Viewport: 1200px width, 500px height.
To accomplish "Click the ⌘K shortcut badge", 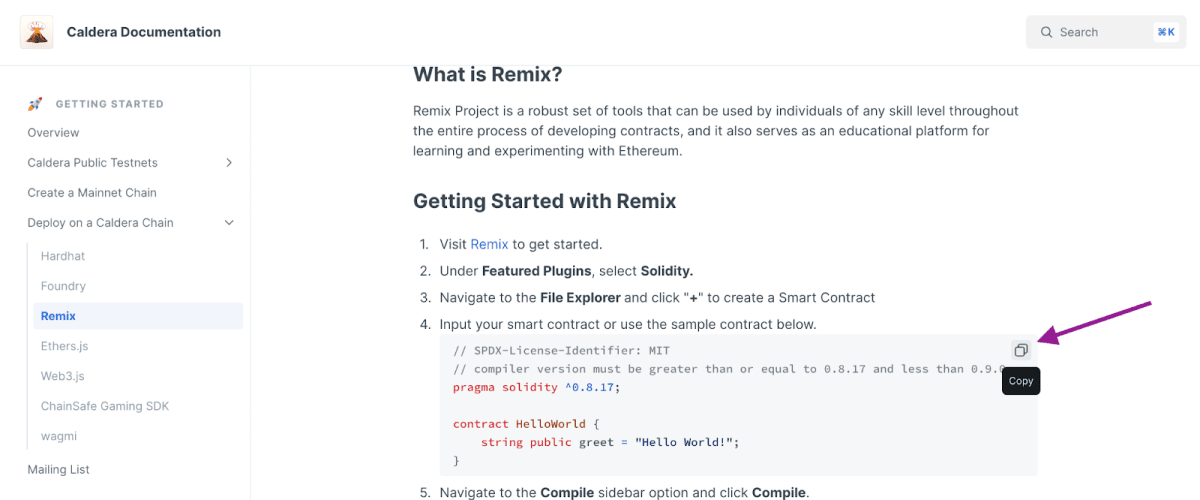I will [x=1166, y=32].
